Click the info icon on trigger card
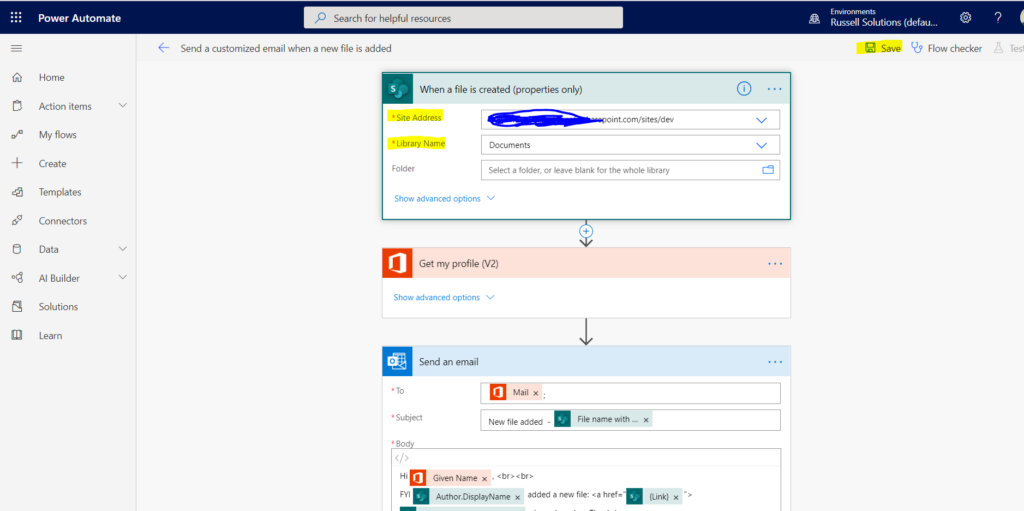Viewport: 1024px width, 511px height. 744,89
